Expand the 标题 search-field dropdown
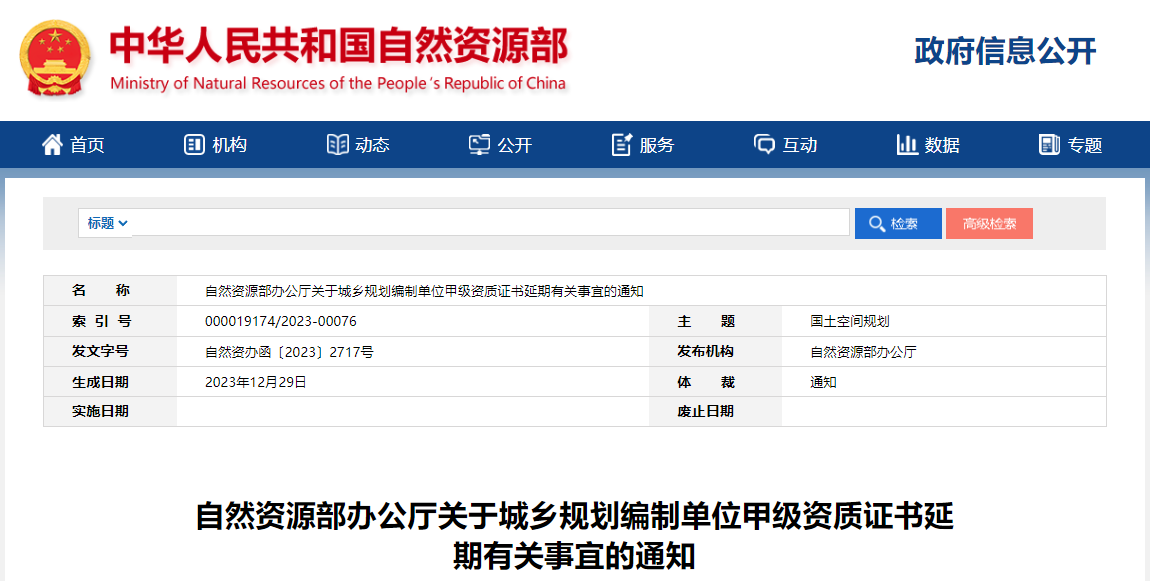This screenshot has height=581, width=1150. 106,223
